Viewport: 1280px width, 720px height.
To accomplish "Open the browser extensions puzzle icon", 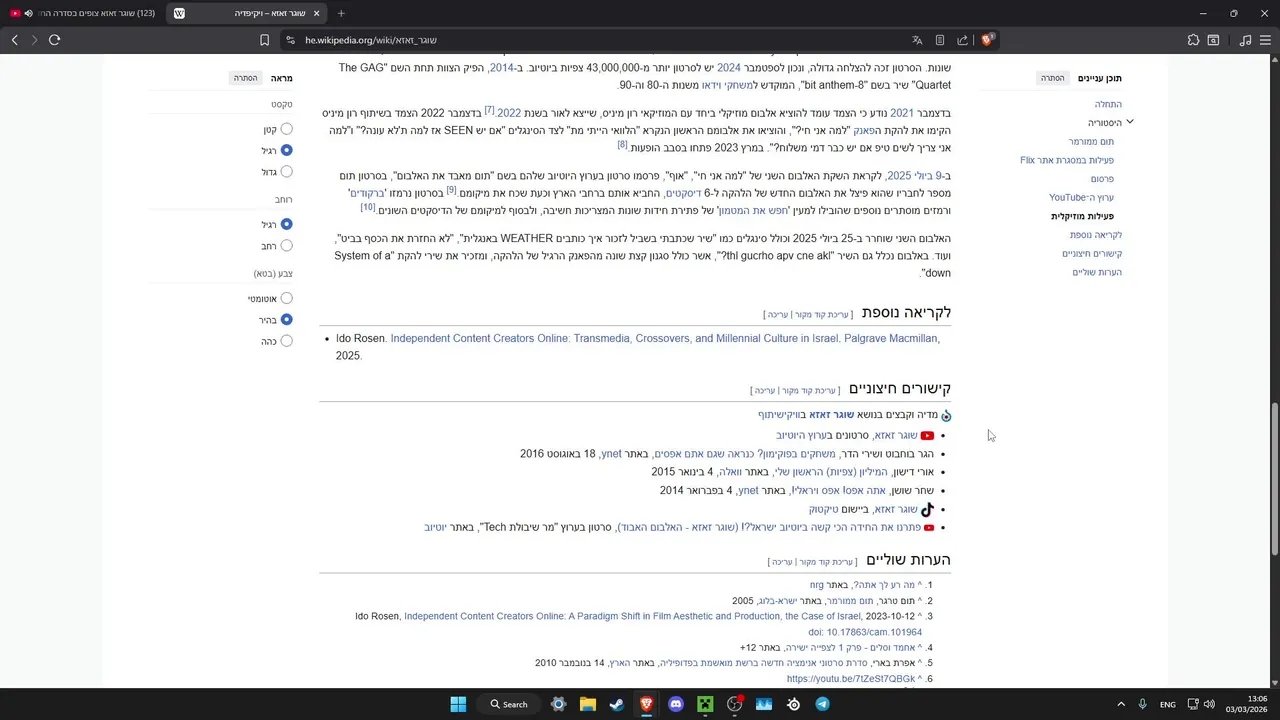I will click(x=1193, y=40).
